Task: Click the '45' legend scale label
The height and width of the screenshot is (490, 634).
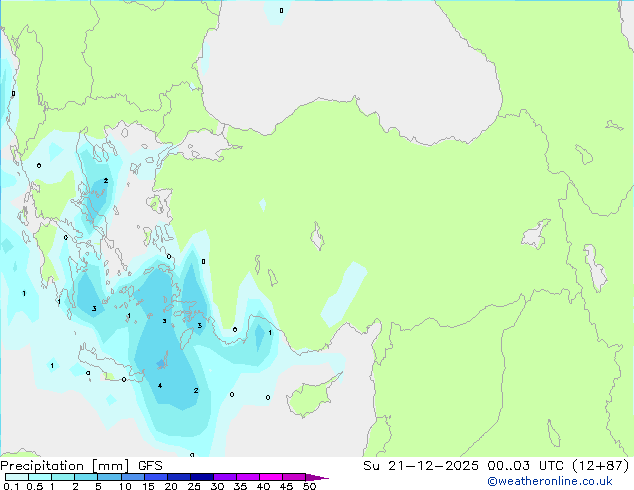Action: (286, 486)
